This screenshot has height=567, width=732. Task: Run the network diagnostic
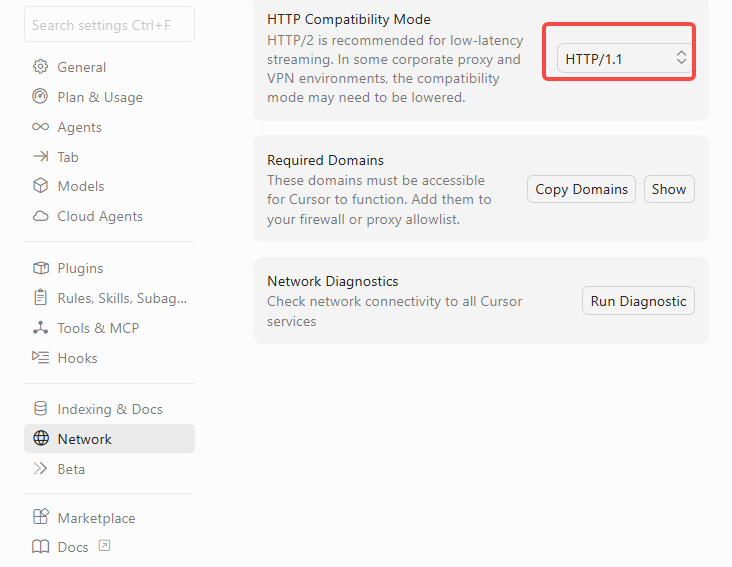638,301
